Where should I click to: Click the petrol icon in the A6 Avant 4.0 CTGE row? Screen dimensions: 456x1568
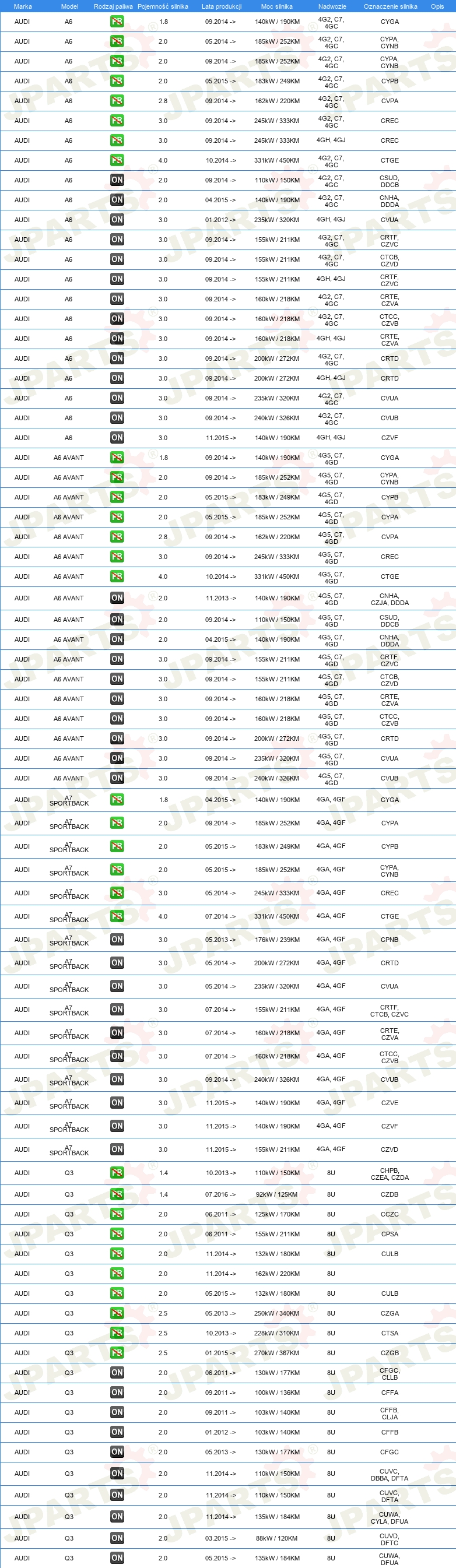pyautogui.click(x=117, y=576)
